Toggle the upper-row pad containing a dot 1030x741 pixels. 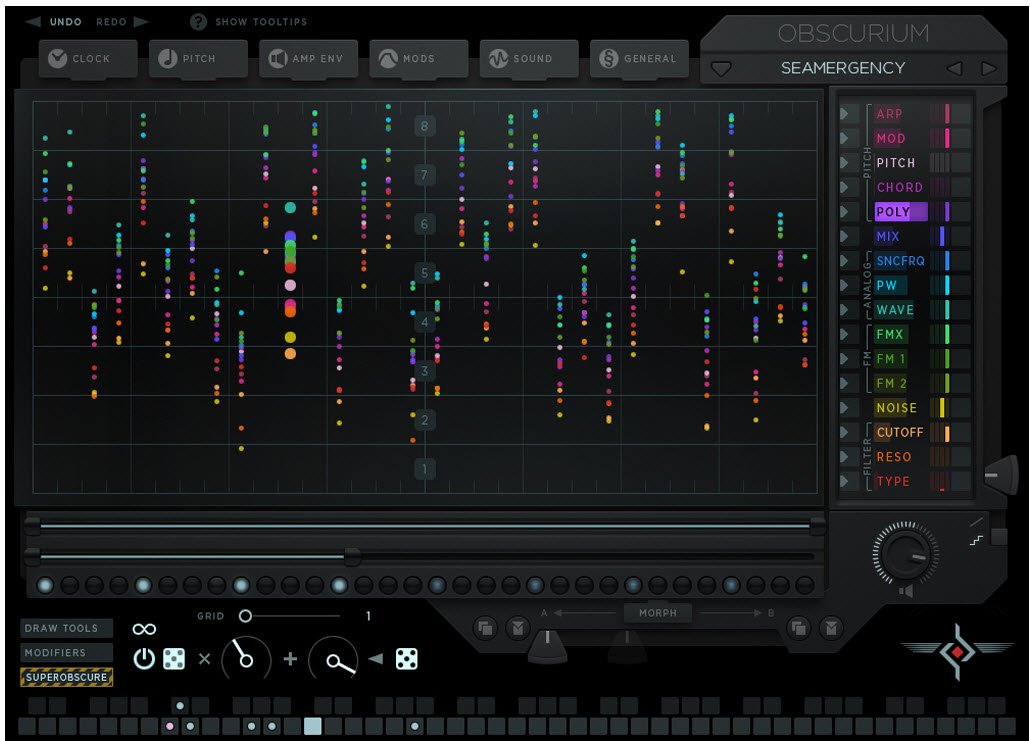[180, 706]
